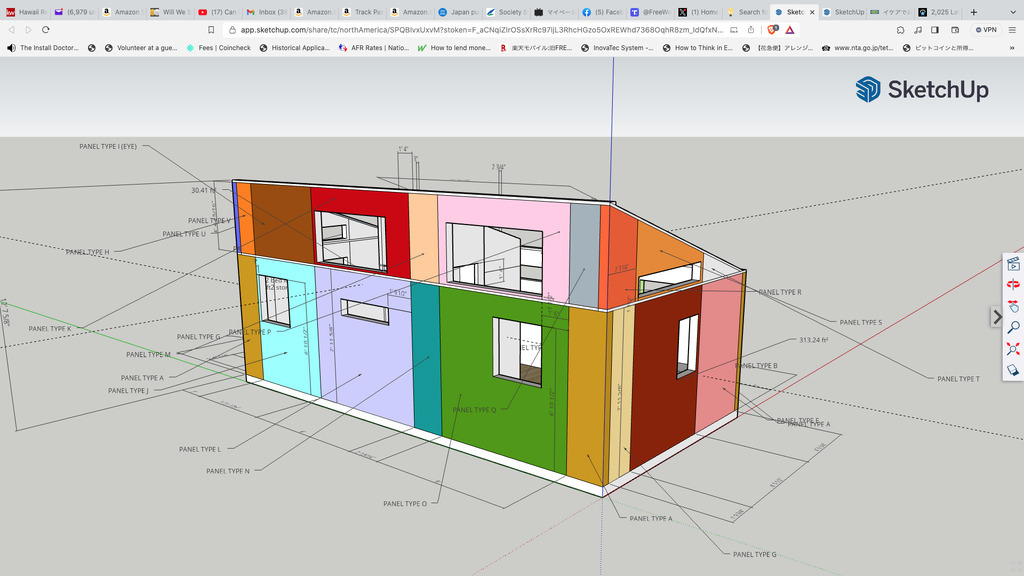Open the Fees | Coincheck bookmark
Image resolution: width=1024 pixels, height=576 pixels.
point(217,48)
